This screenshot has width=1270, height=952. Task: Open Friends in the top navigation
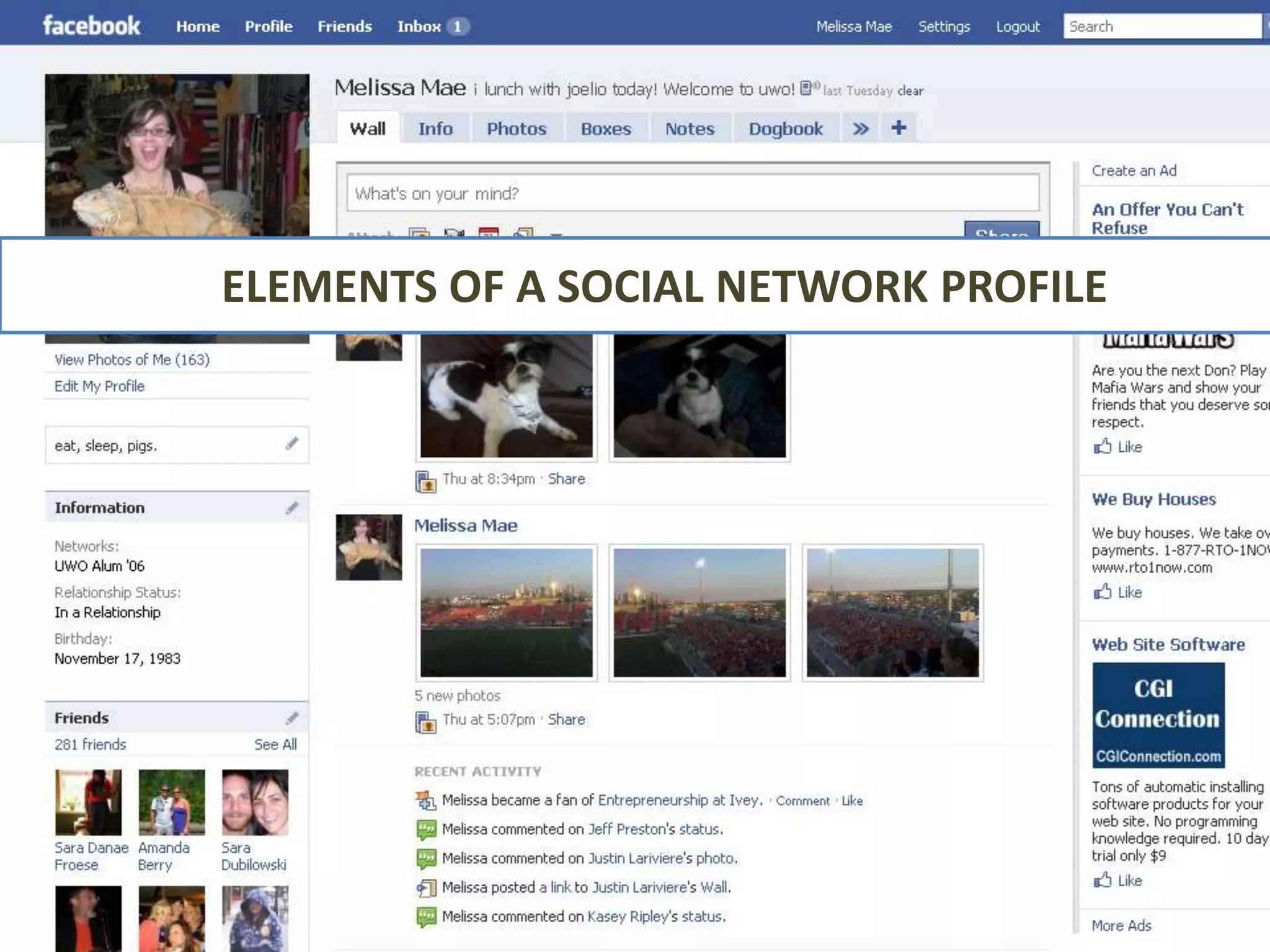[345, 27]
